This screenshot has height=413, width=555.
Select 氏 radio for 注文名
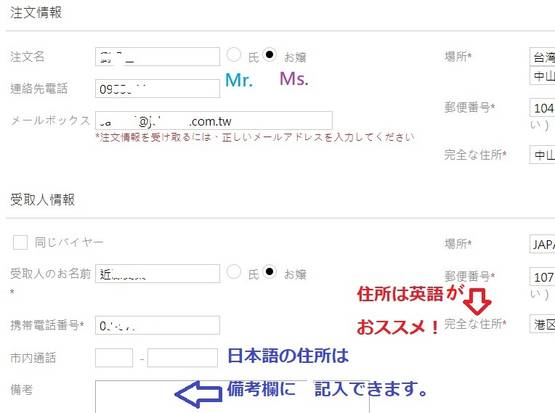pos(234,55)
